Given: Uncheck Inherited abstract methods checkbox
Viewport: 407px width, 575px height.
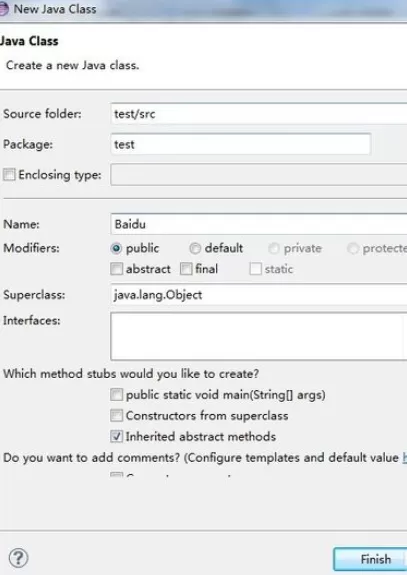Looking at the screenshot, I should 116,436.
